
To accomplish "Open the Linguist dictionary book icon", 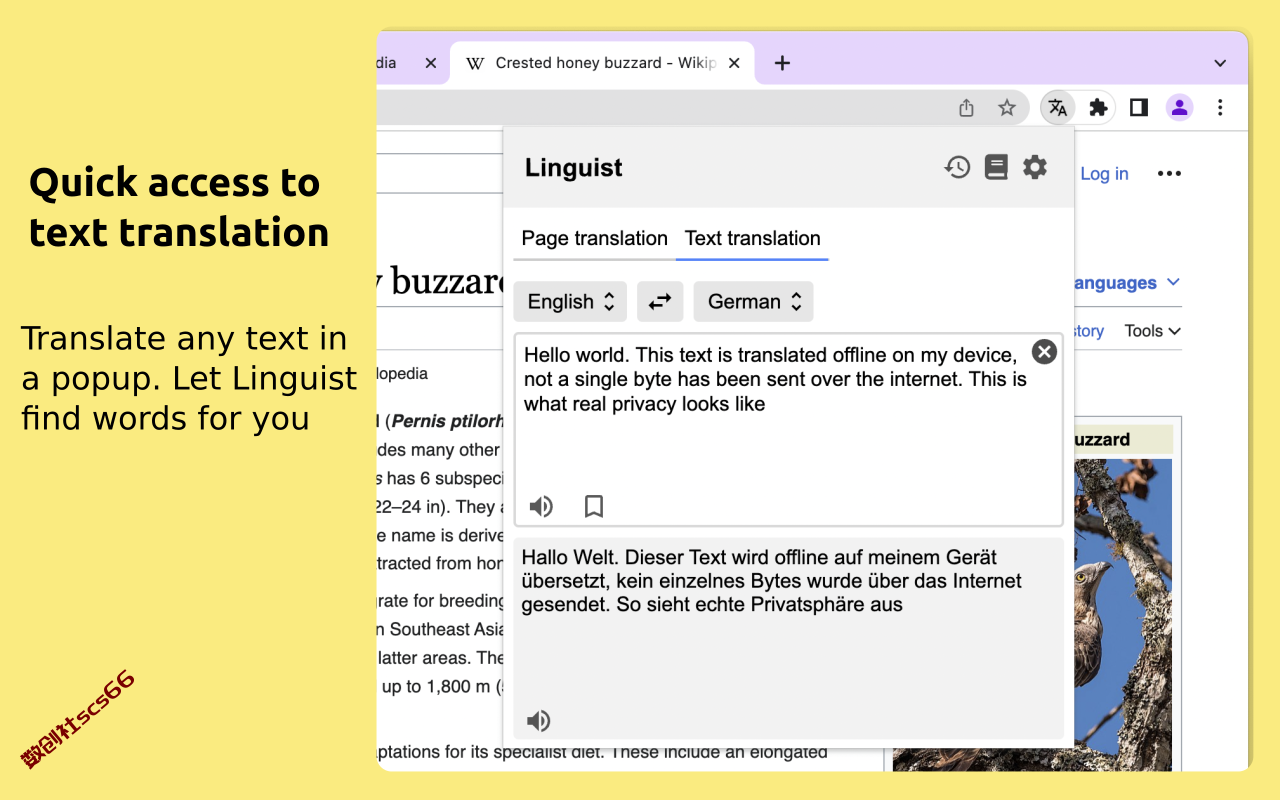I will [996, 167].
